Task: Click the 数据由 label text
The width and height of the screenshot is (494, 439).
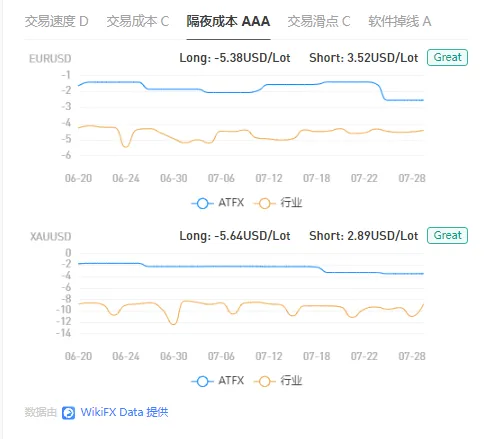Action: tap(41, 412)
